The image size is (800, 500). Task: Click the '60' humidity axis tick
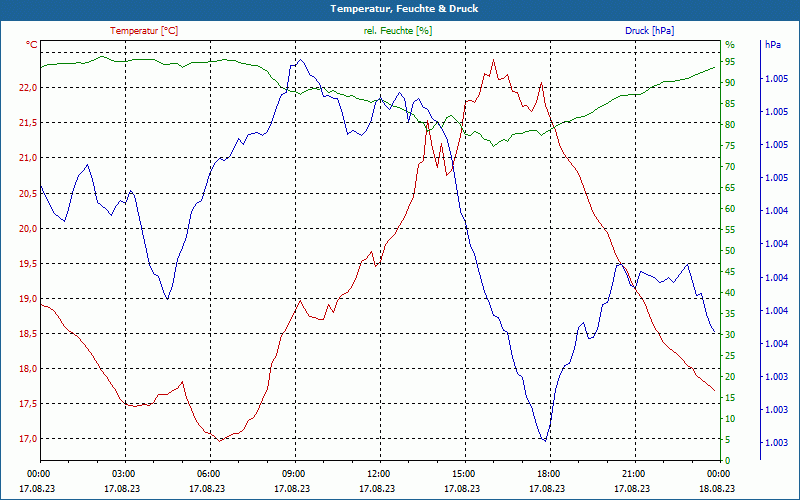tap(730, 209)
